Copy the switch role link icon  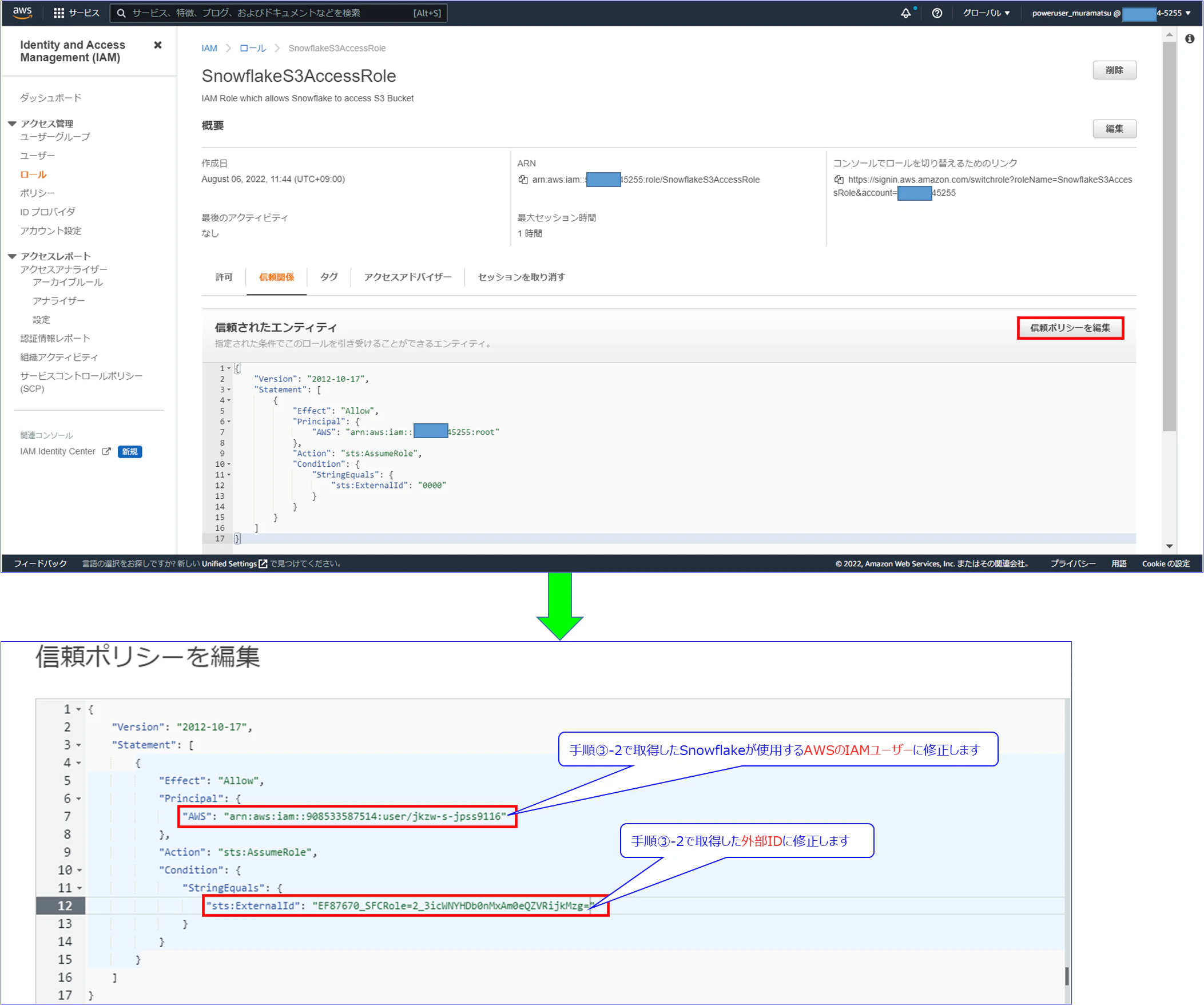(839, 180)
